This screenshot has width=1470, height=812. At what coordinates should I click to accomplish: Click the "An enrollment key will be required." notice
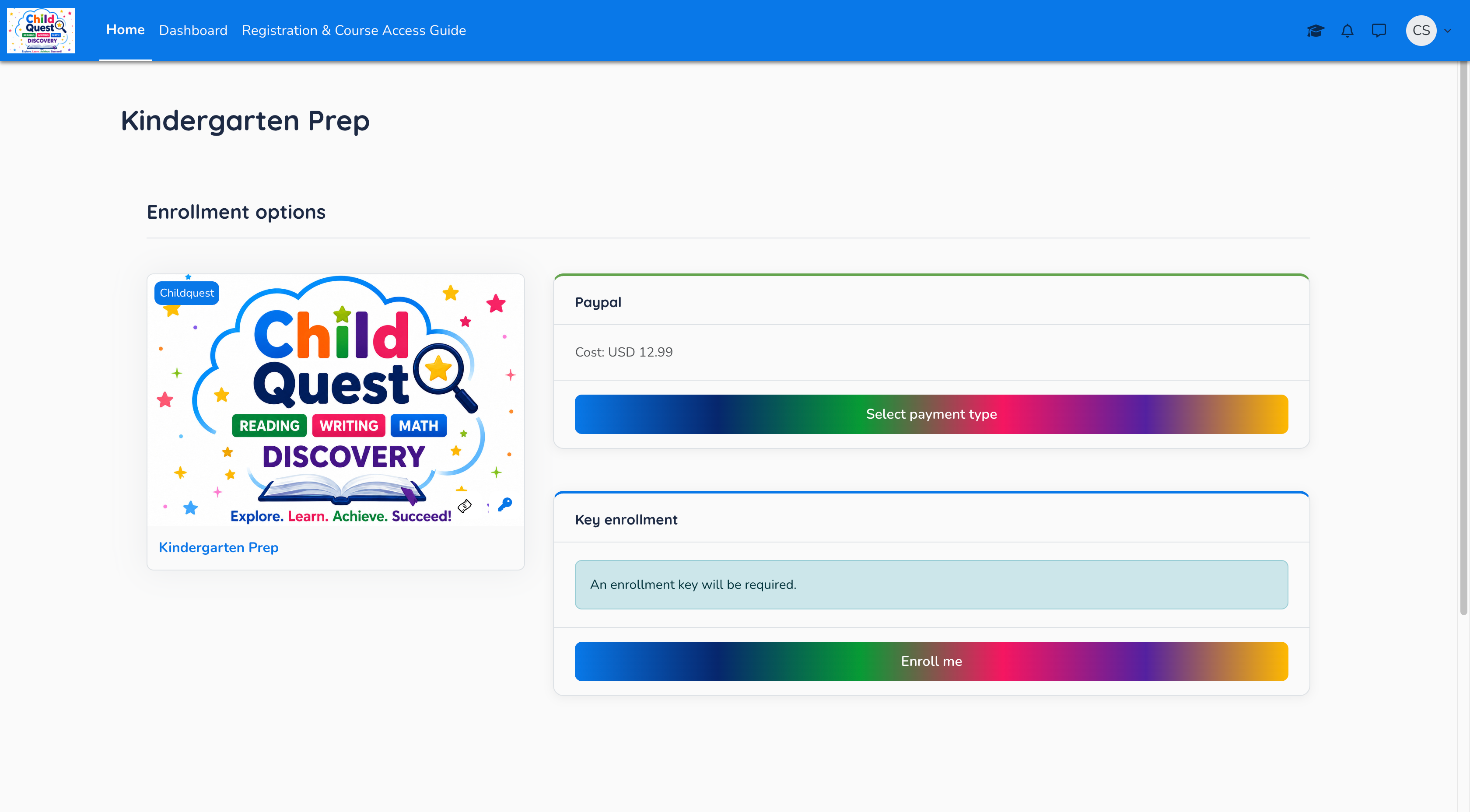931,584
